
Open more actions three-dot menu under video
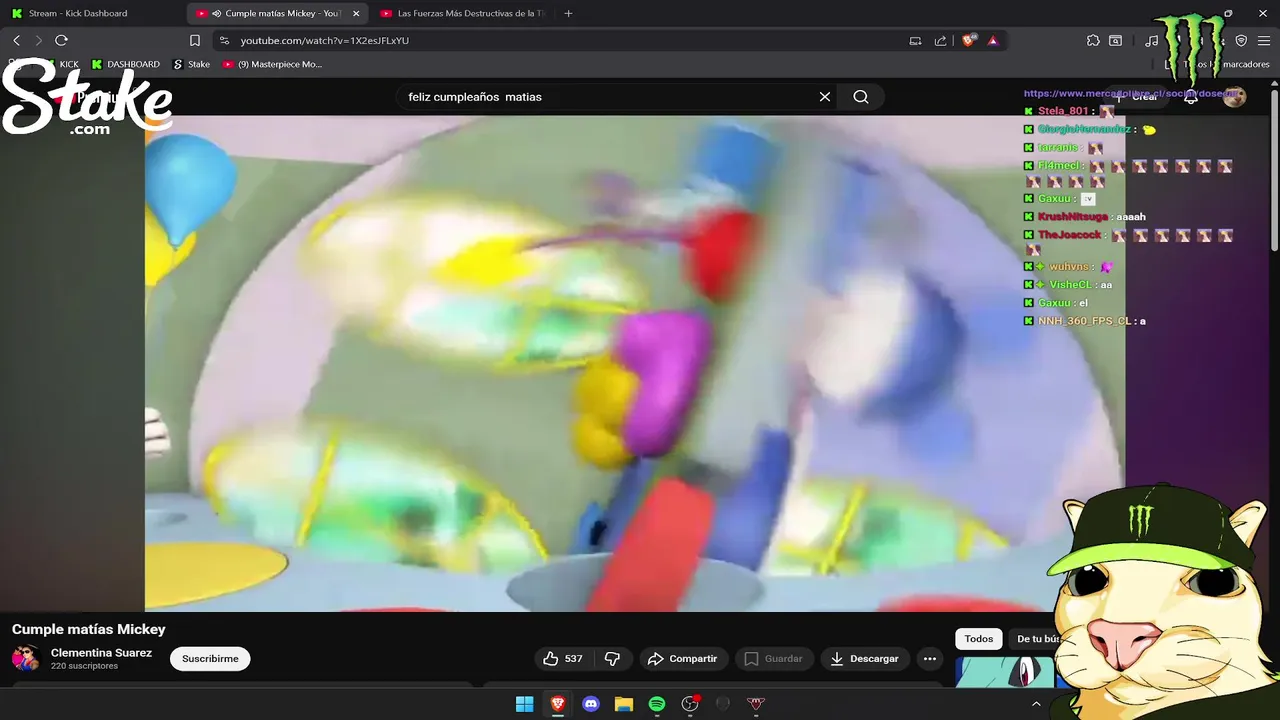[930, 659]
